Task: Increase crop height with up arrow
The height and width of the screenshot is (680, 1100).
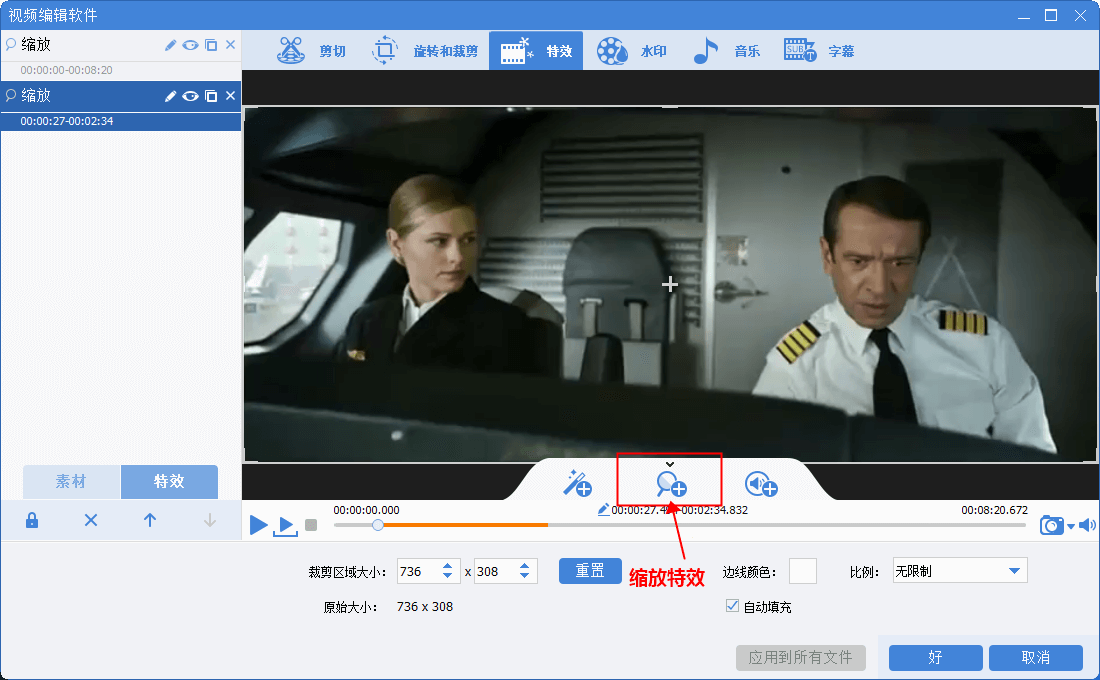Action: (525, 566)
